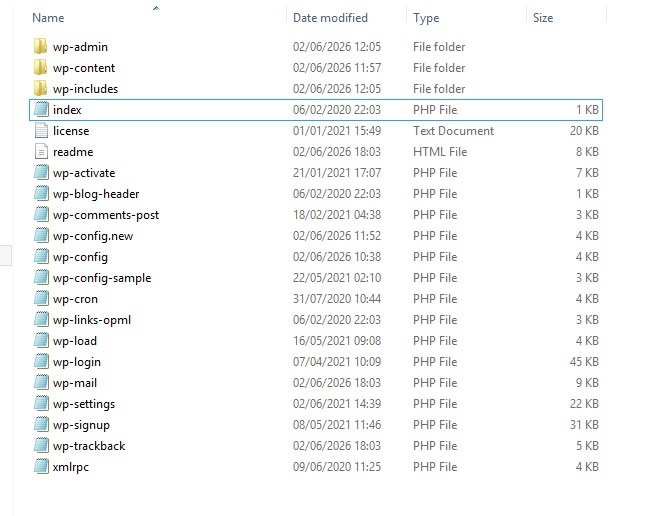Click the wp-activate file icon
667x516 pixels.
(x=41, y=173)
